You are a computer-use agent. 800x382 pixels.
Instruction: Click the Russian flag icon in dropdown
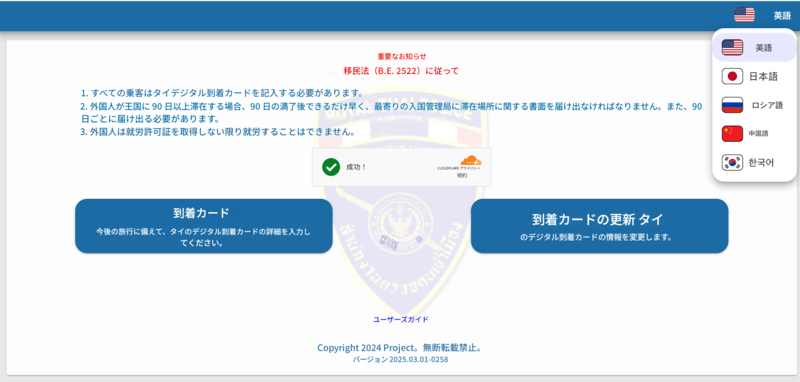[732, 106]
